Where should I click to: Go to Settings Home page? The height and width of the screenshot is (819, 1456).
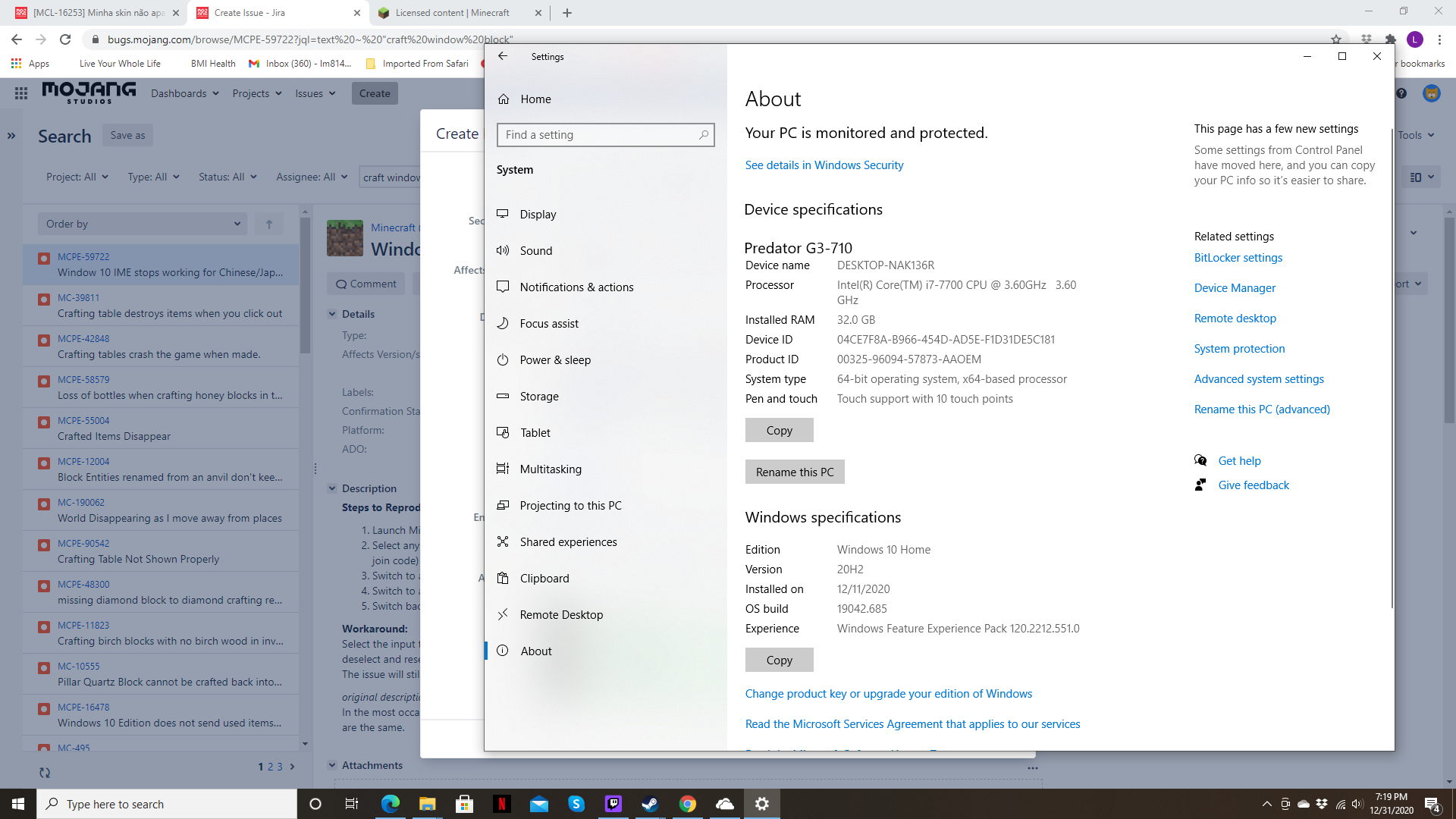coord(535,99)
